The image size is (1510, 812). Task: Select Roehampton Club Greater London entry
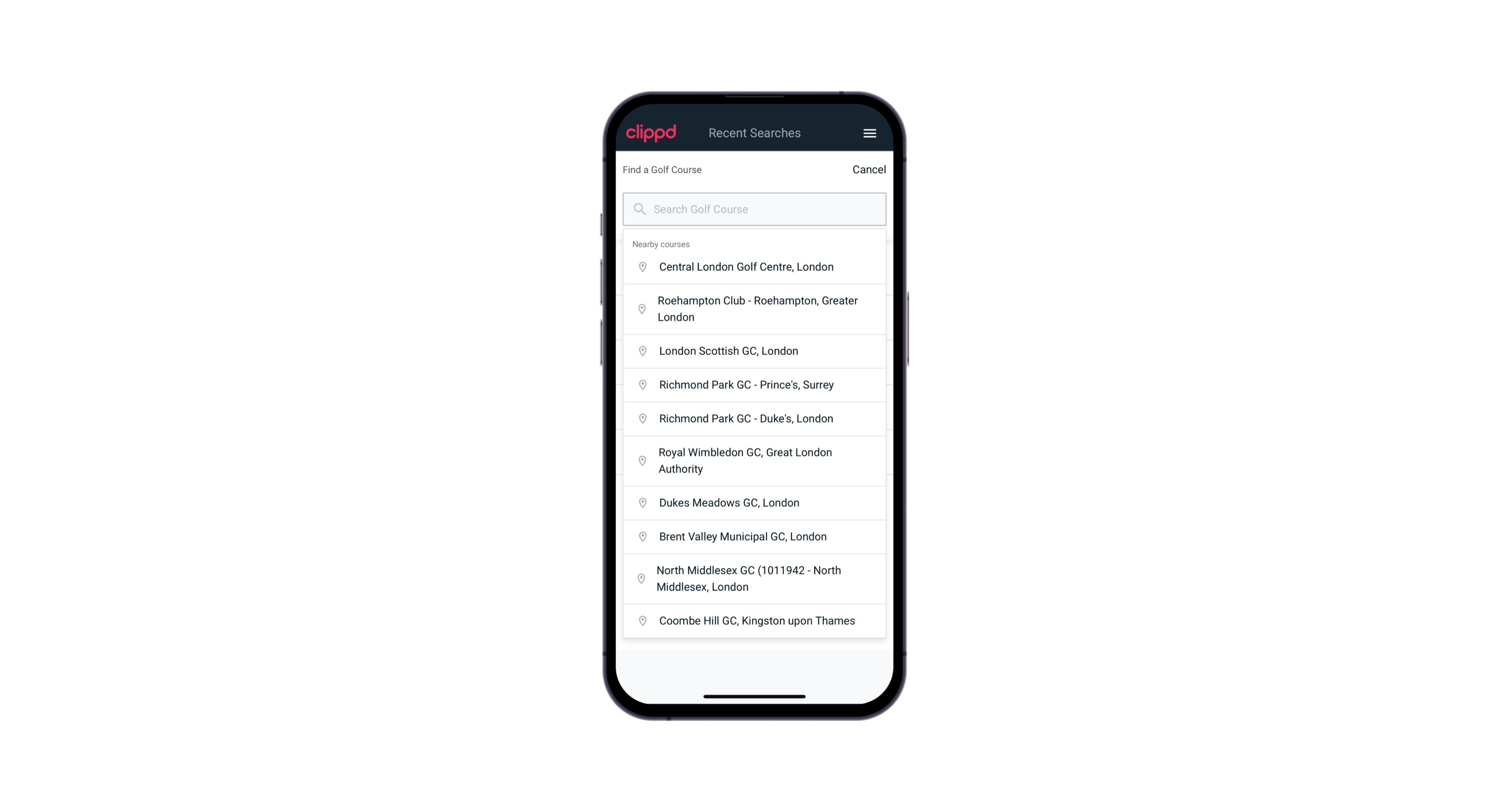[x=755, y=309]
